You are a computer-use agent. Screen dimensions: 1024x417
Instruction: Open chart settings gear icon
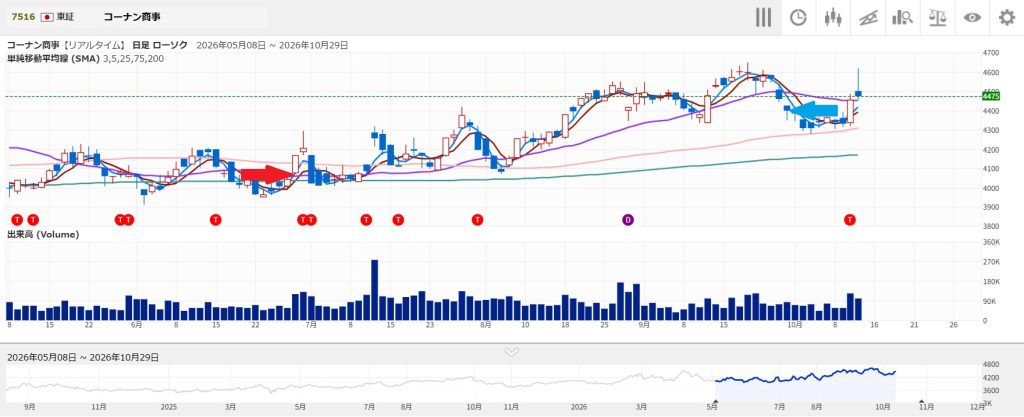pos(1007,18)
